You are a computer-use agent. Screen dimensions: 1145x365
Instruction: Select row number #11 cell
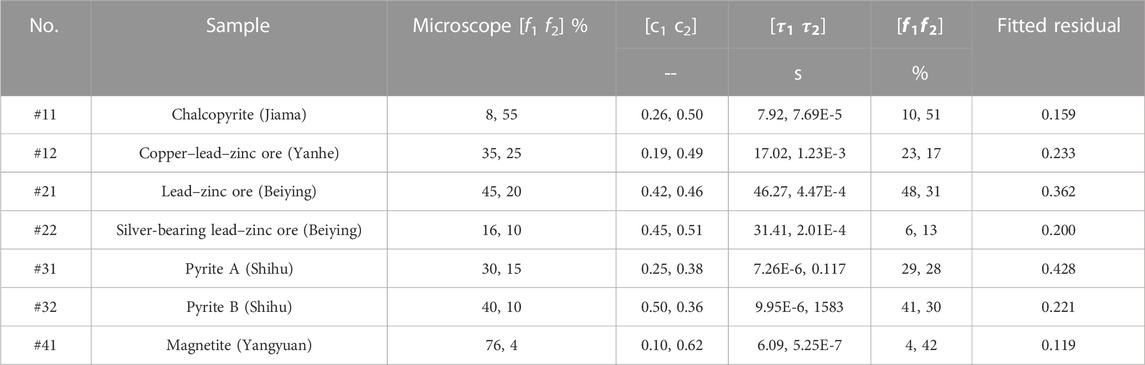(x=46, y=115)
